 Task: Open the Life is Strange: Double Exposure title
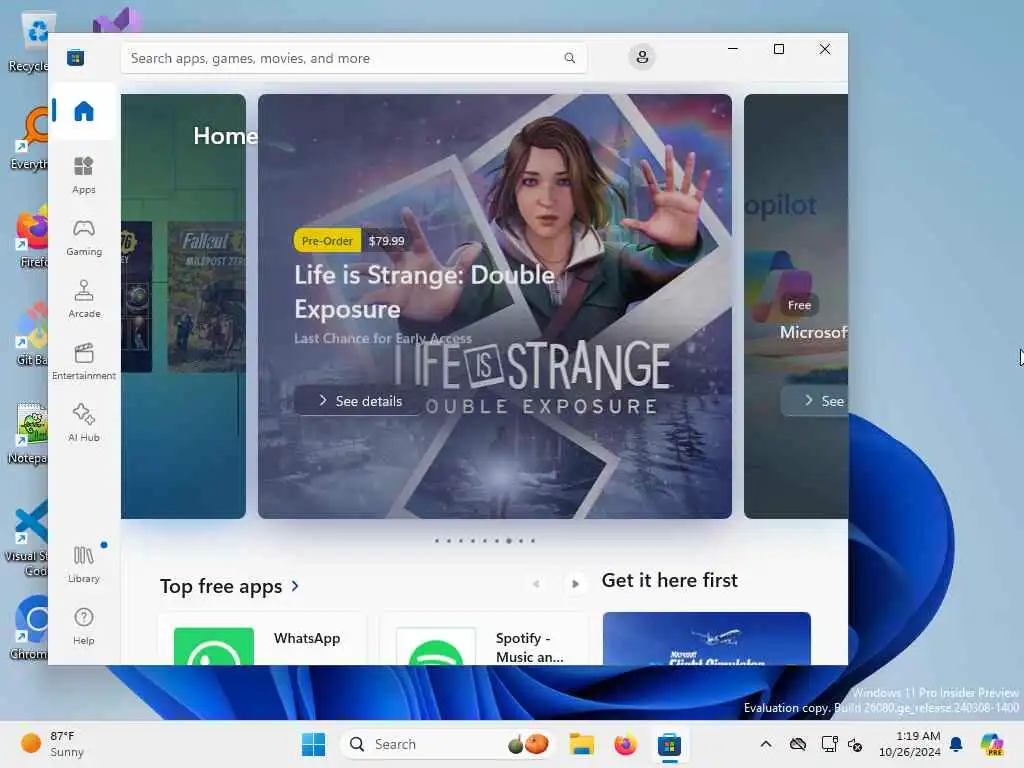[424, 292]
